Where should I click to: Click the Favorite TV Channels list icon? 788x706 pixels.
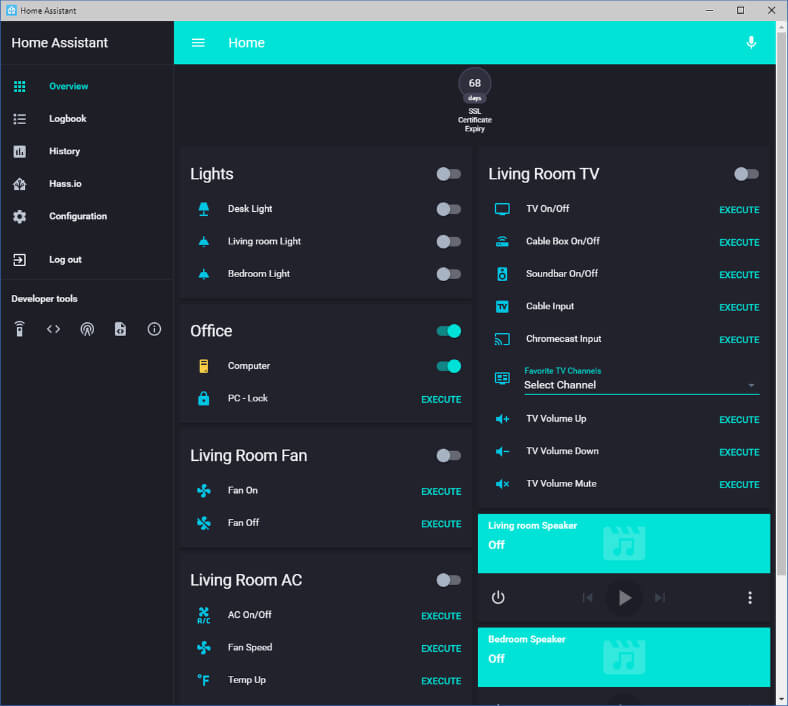pyautogui.click(x=502, y=378)
